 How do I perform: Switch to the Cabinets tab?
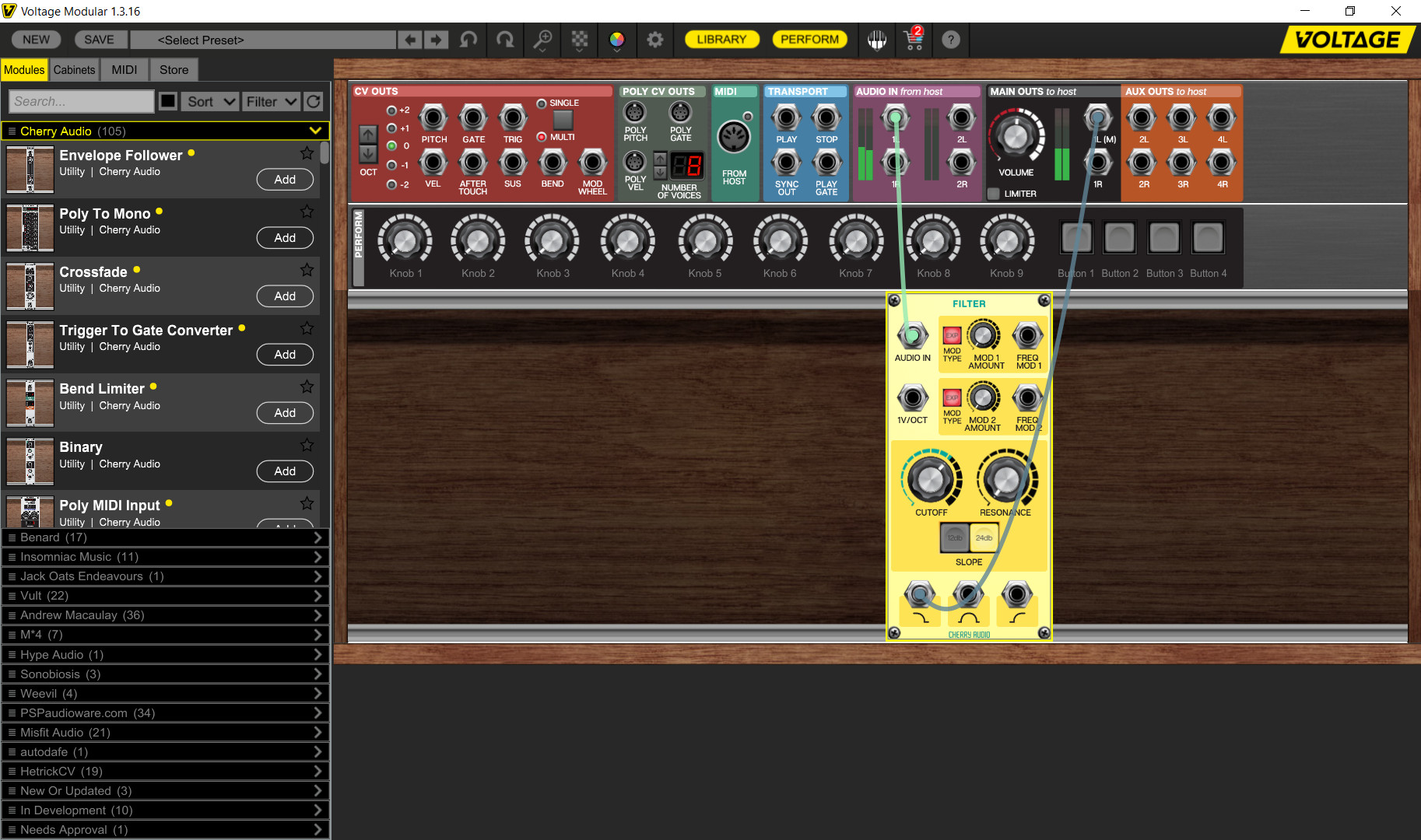tap(74, 70)
